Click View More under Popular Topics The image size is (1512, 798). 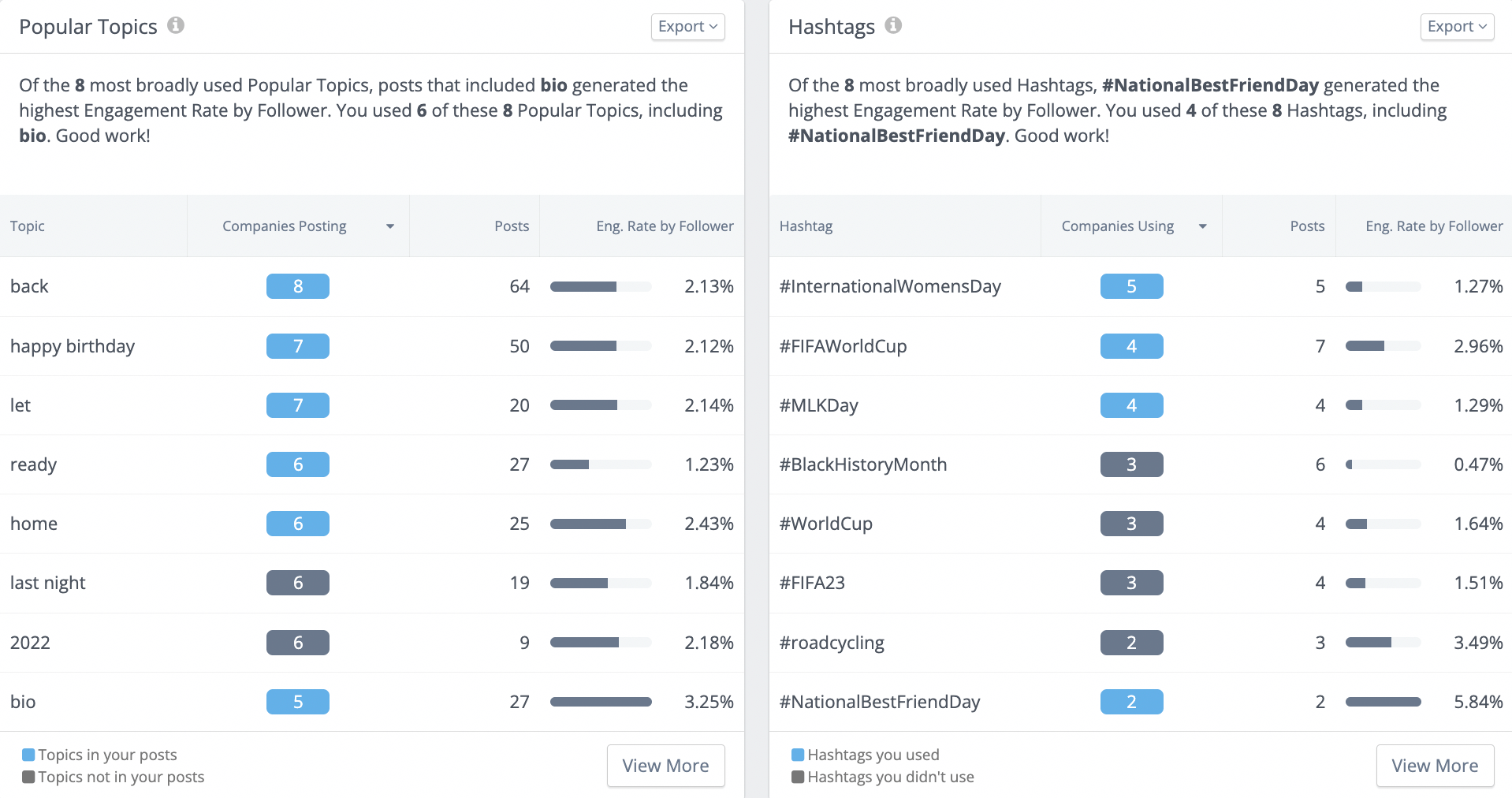pos(665,765)
